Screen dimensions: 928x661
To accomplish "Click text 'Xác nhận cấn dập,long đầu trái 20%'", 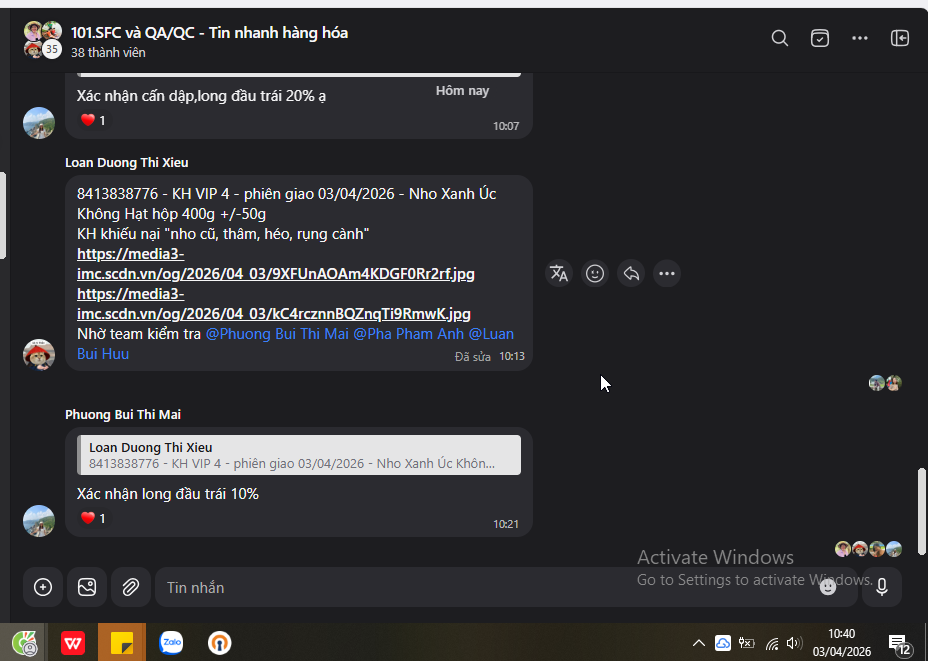I will pos(196,96).
